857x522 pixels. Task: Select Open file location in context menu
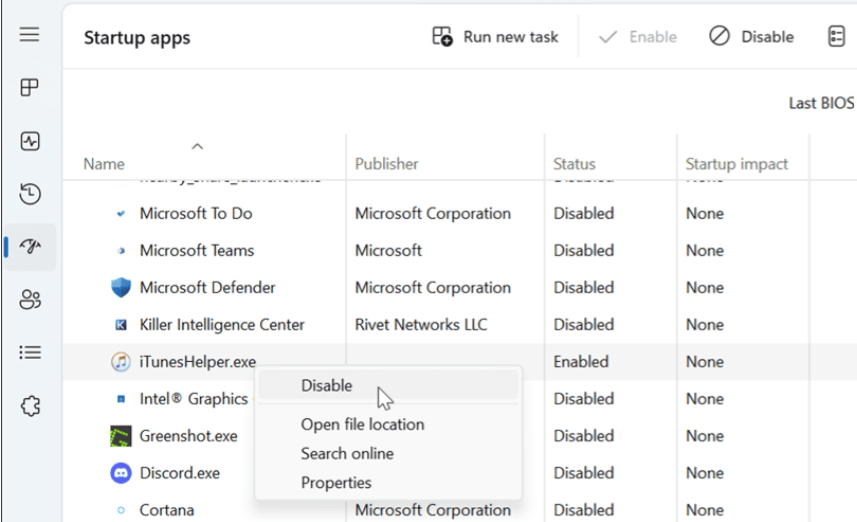[x=362, y=424]
